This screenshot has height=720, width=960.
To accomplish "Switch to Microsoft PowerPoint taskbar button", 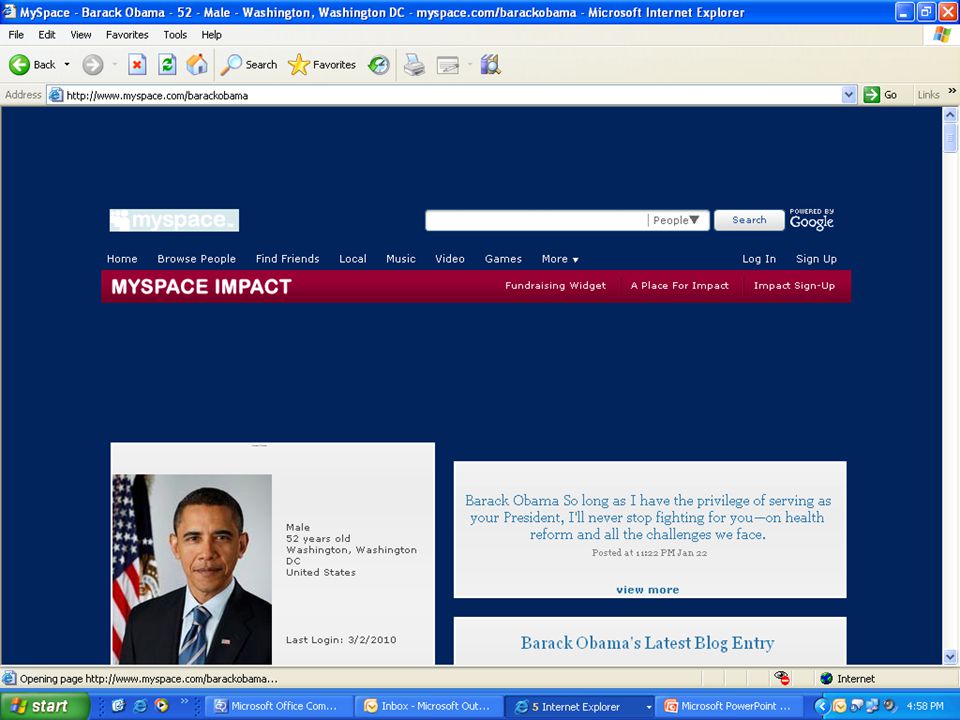I will click(729, 706).
